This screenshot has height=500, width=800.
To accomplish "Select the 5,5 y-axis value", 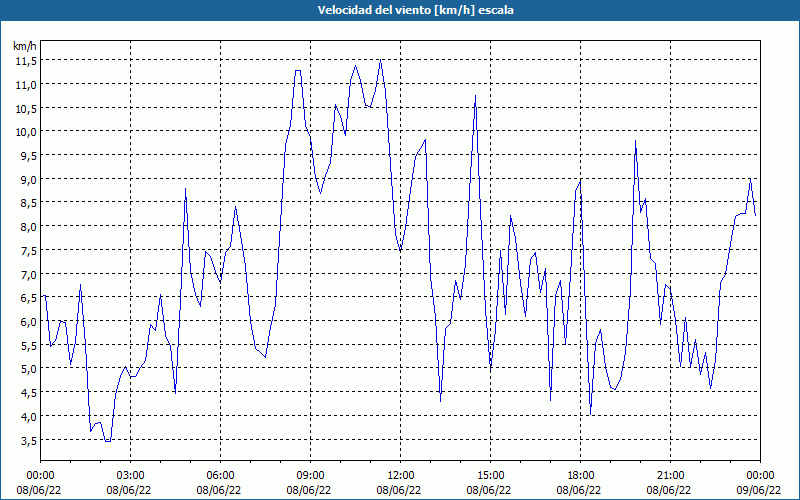I will tap(28, 345).
